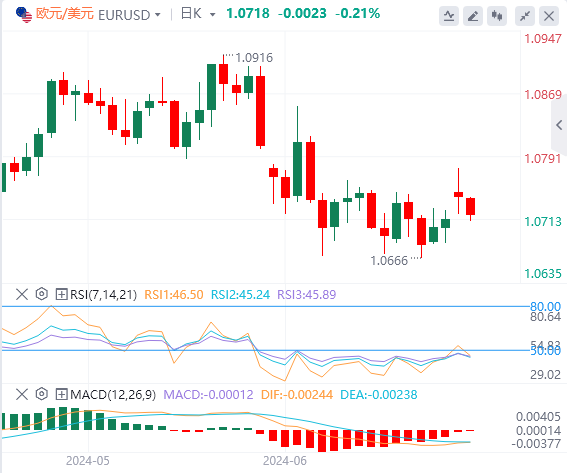The width and height of the screenshot is (567, 473).
Task: Switch chart style with candlestick icon
Action: (x=497, y=16)
